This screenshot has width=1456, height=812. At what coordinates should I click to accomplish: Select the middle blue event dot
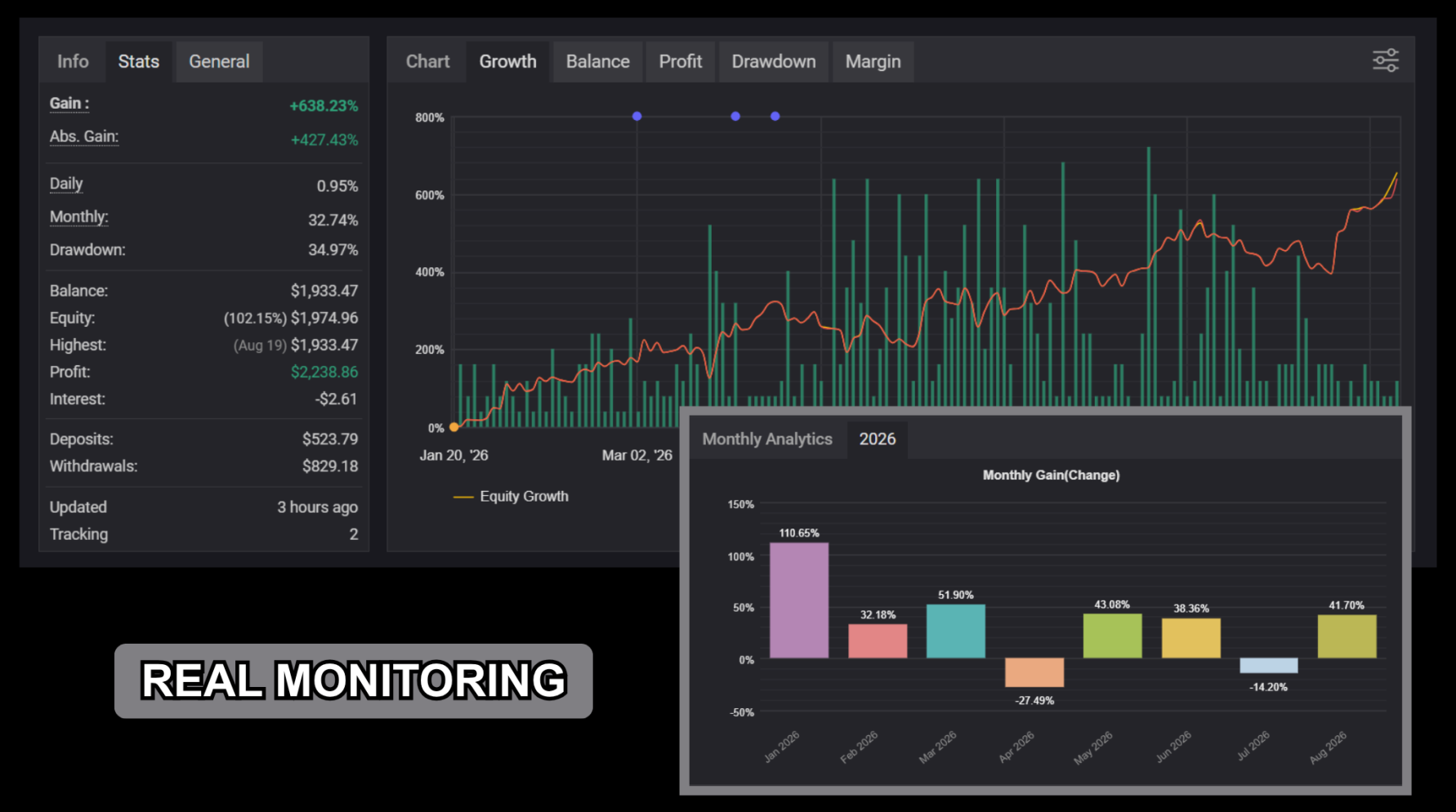click(x=735, y=116)
